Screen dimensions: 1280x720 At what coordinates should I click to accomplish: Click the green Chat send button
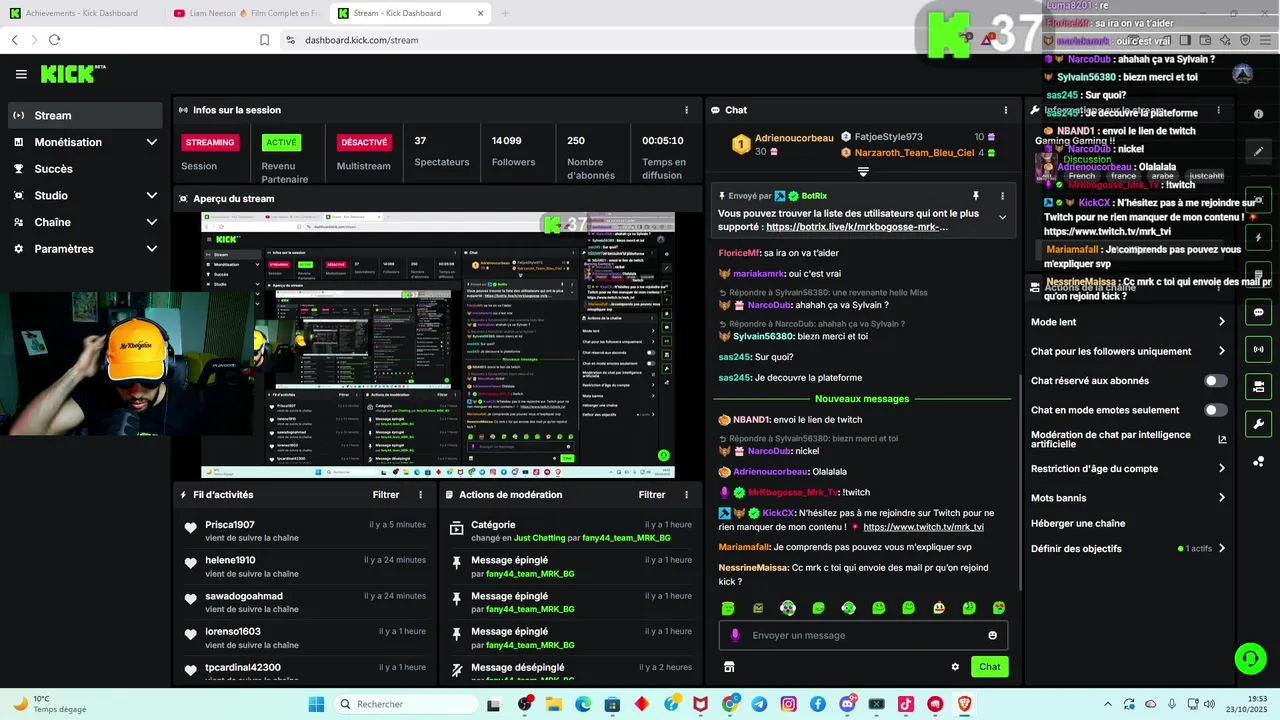[989, 666]
